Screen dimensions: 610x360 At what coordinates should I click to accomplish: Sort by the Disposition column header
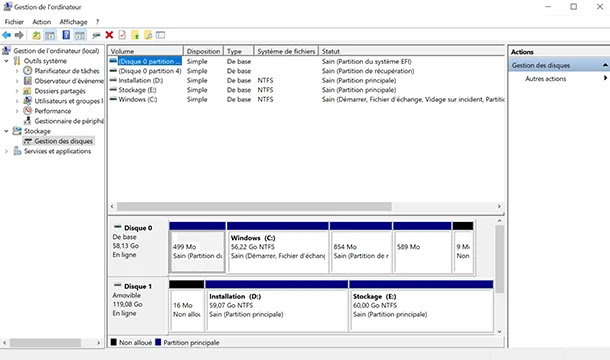click(x=203, y=51)
